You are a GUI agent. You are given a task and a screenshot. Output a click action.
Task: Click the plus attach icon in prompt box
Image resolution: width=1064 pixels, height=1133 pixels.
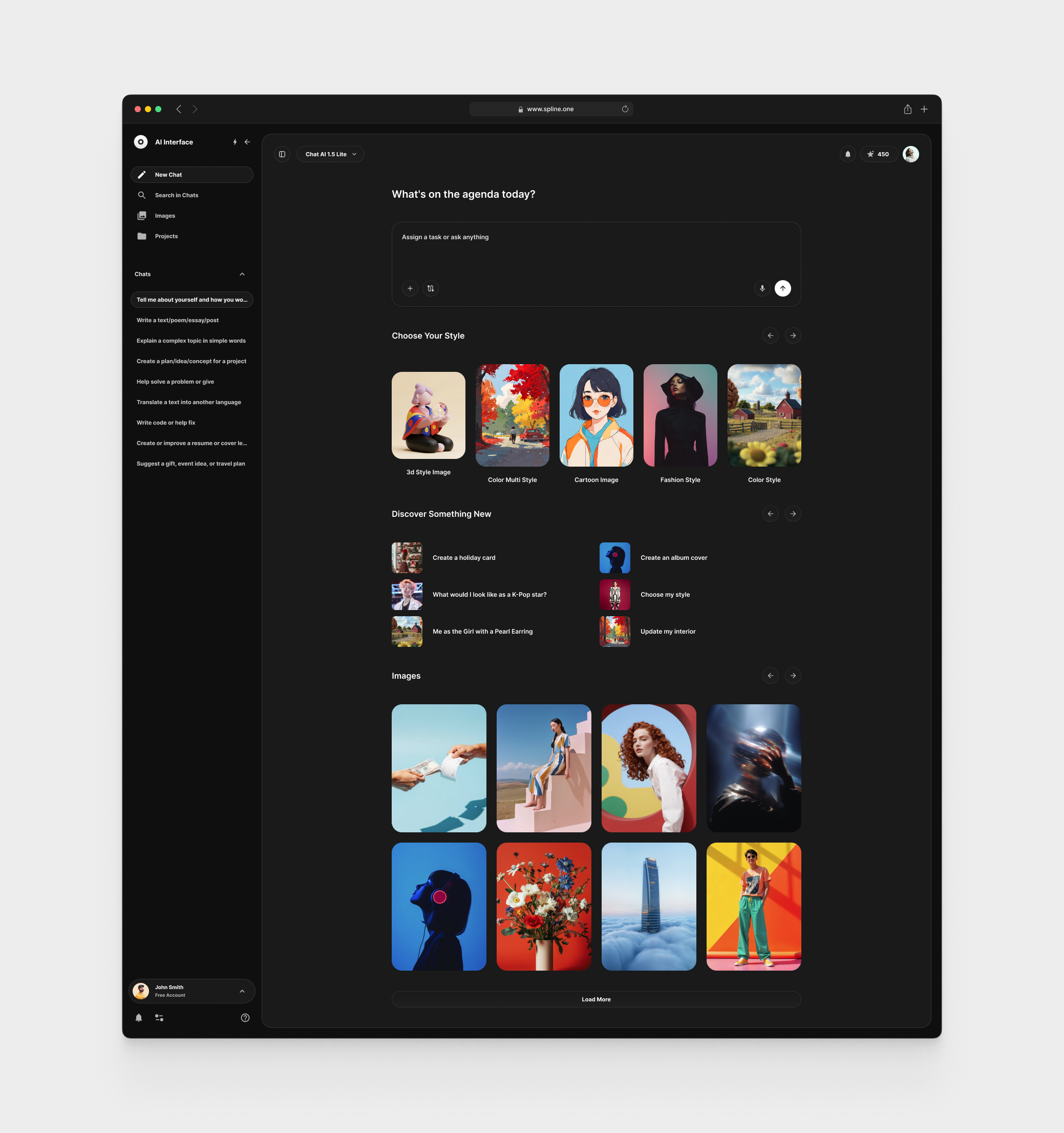click(410, 288)
